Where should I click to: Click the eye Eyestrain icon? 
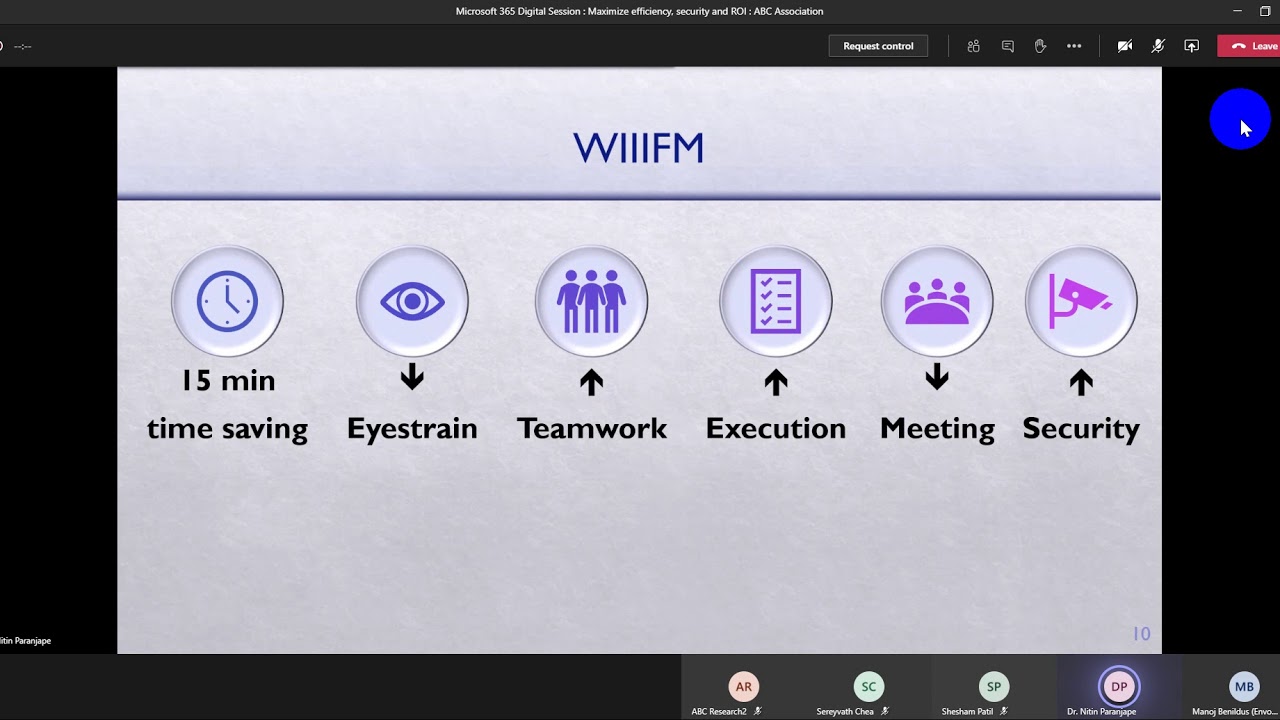pyautogui.click(x=412, y=301)
